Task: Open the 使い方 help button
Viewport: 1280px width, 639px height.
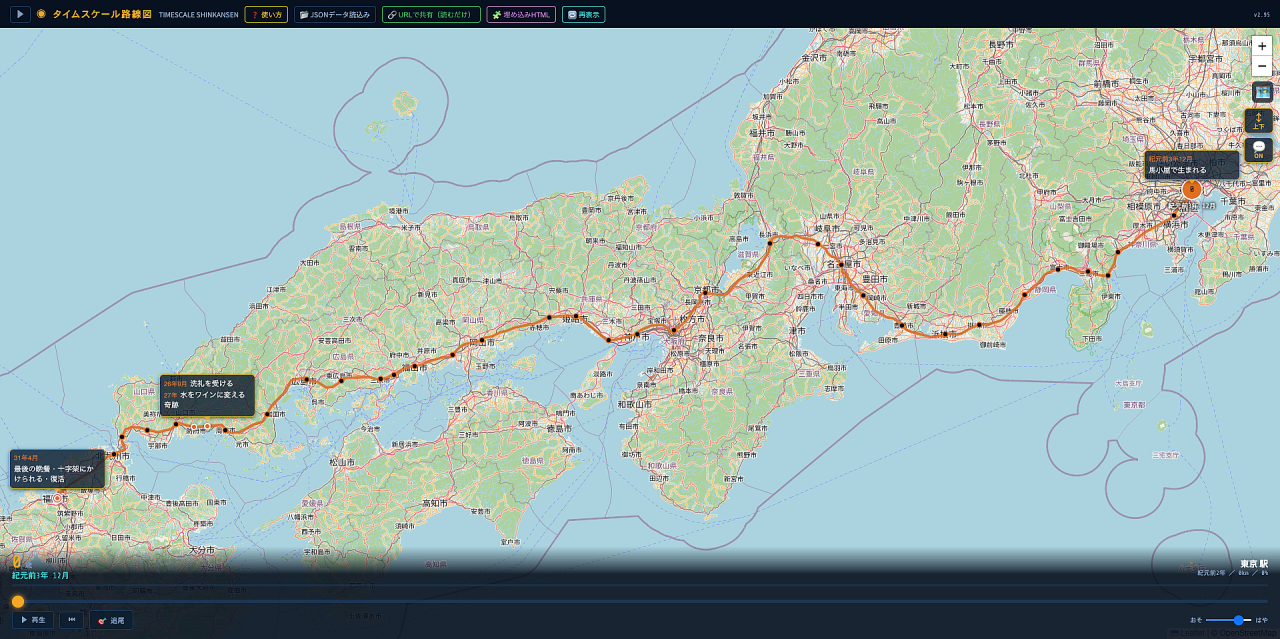Action: (x=266, y=15)
